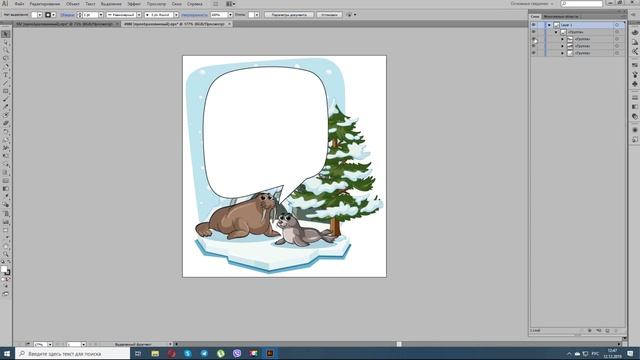Select the Eraser tool
The image size is (640, 360).
click(5, 123)
